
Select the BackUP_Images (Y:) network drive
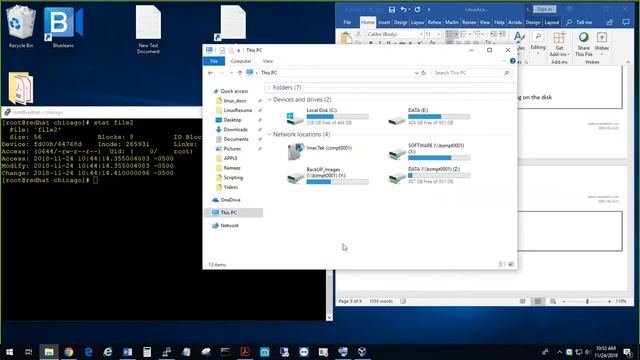327,176
